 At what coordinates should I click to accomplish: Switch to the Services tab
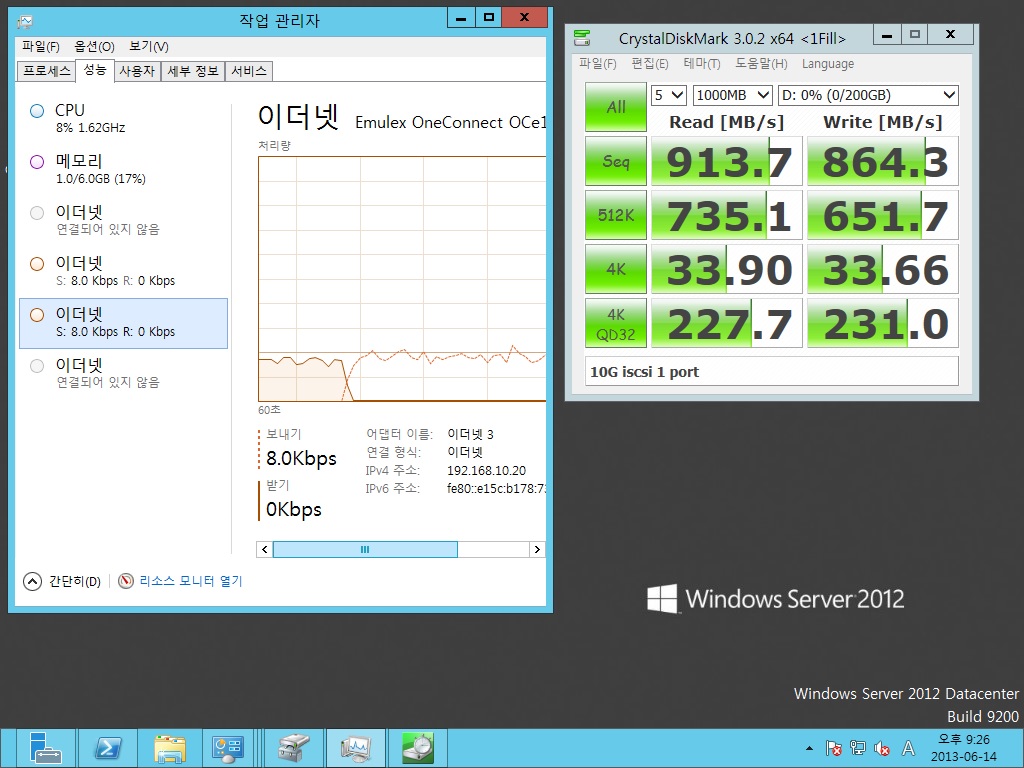[249, 71]
